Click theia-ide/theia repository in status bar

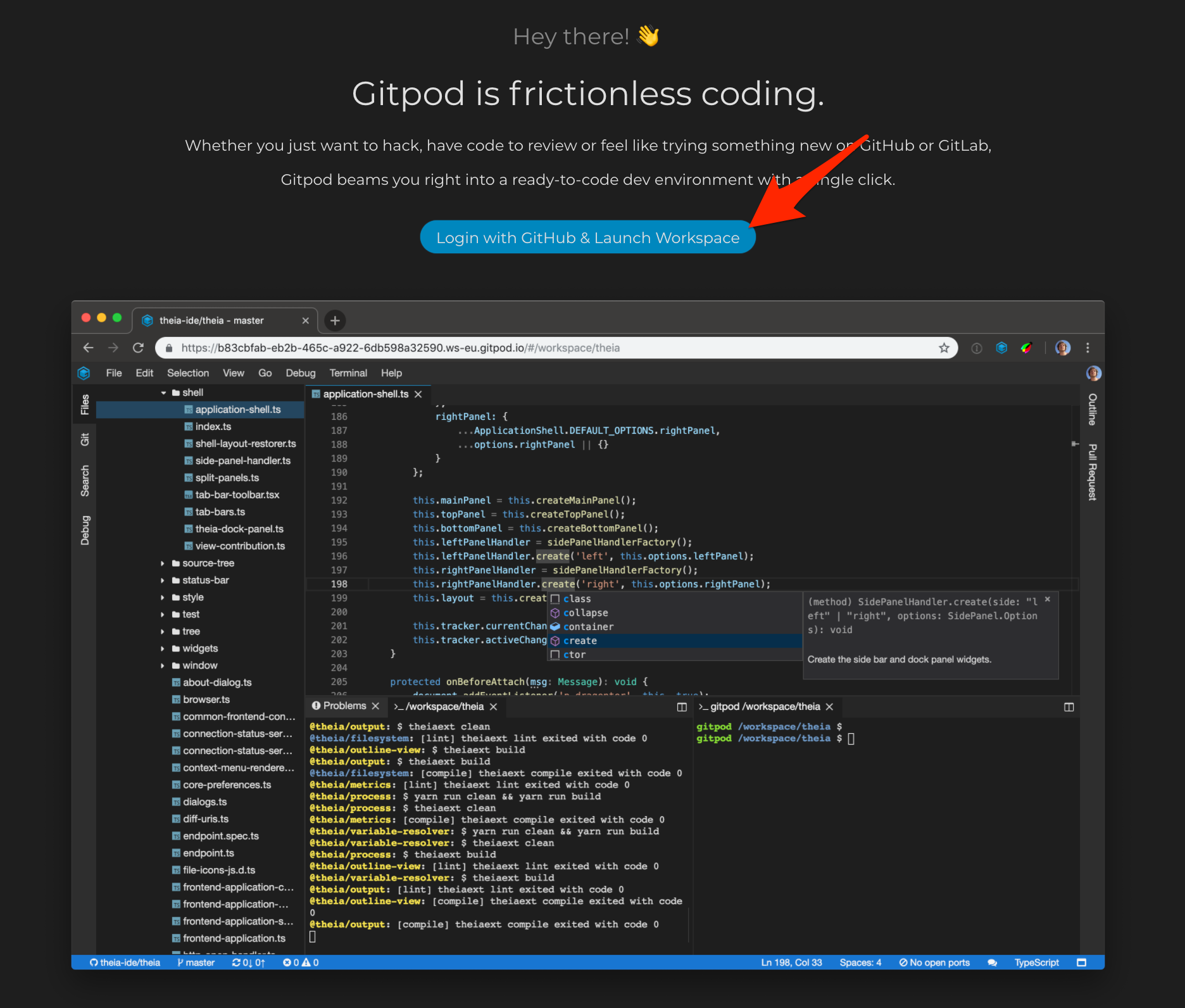[125, 962]
